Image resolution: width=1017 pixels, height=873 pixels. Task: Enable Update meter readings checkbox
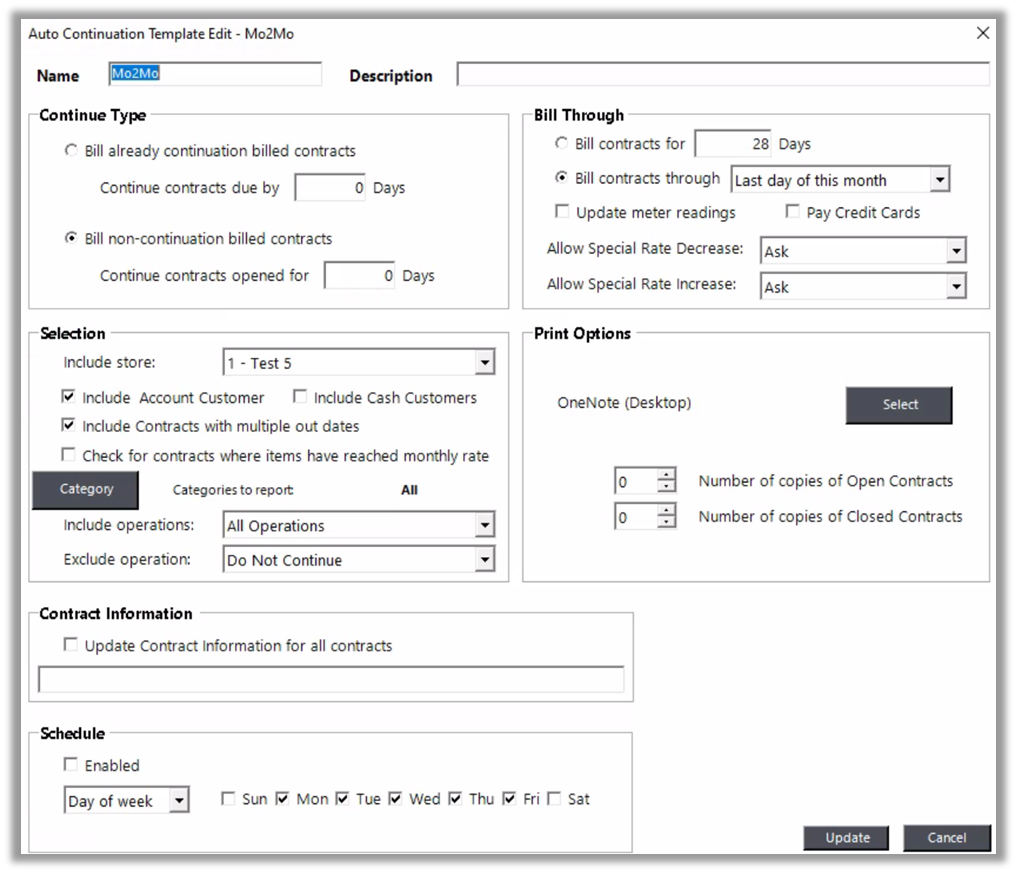pos(562,212)
